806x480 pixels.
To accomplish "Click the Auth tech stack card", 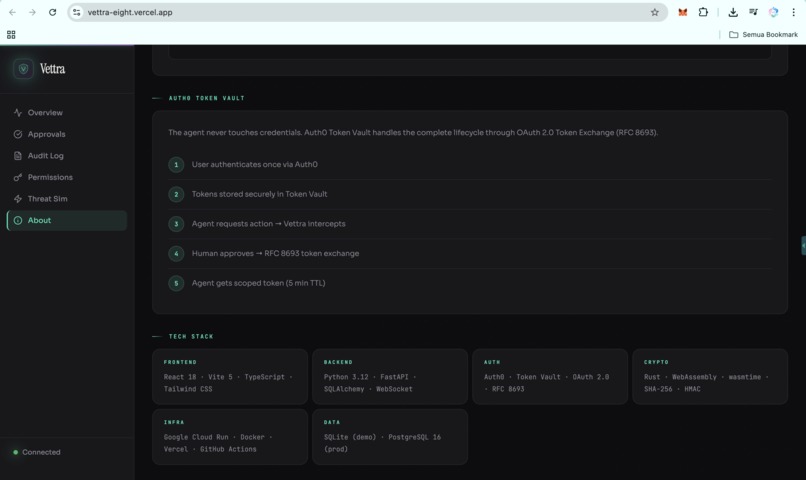I will point(550,377).
